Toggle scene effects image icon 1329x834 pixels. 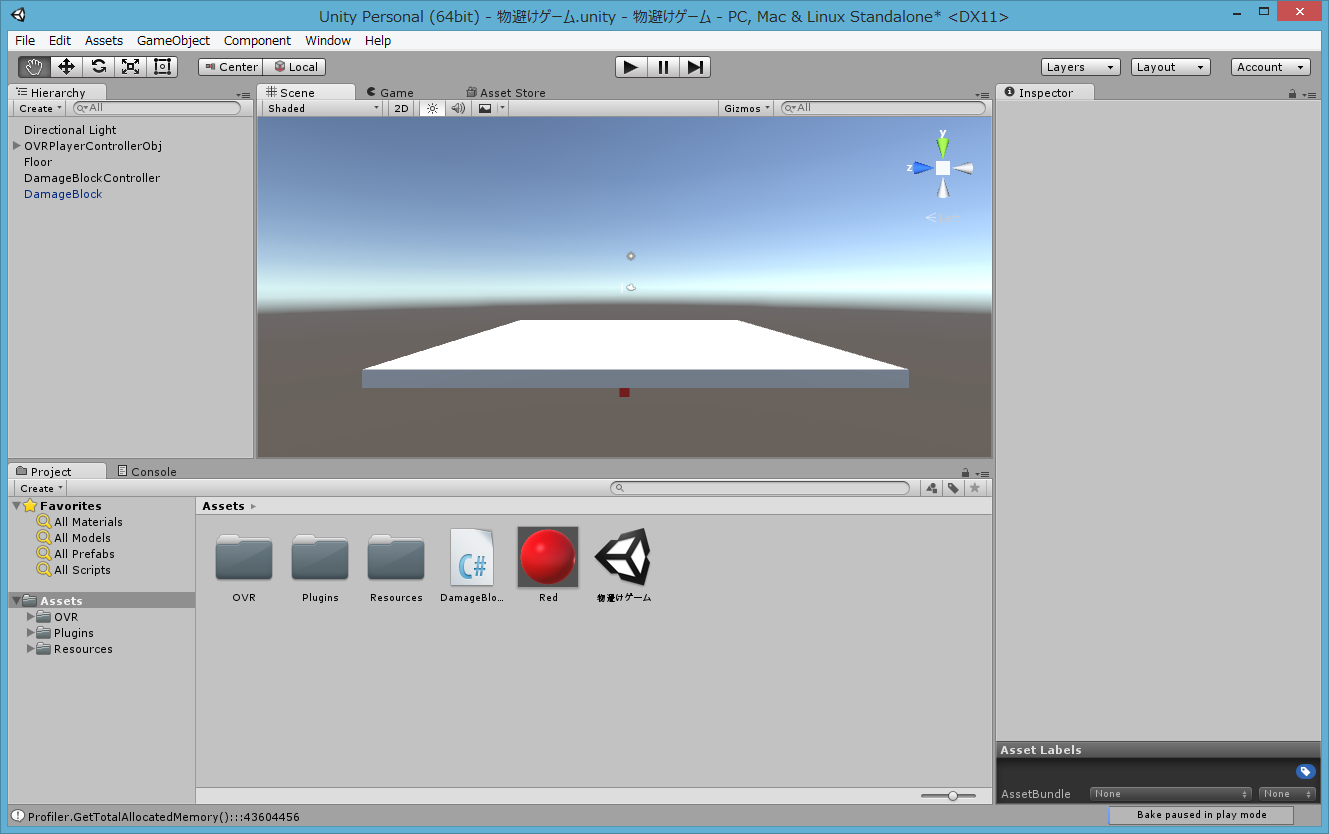(484, 108)
